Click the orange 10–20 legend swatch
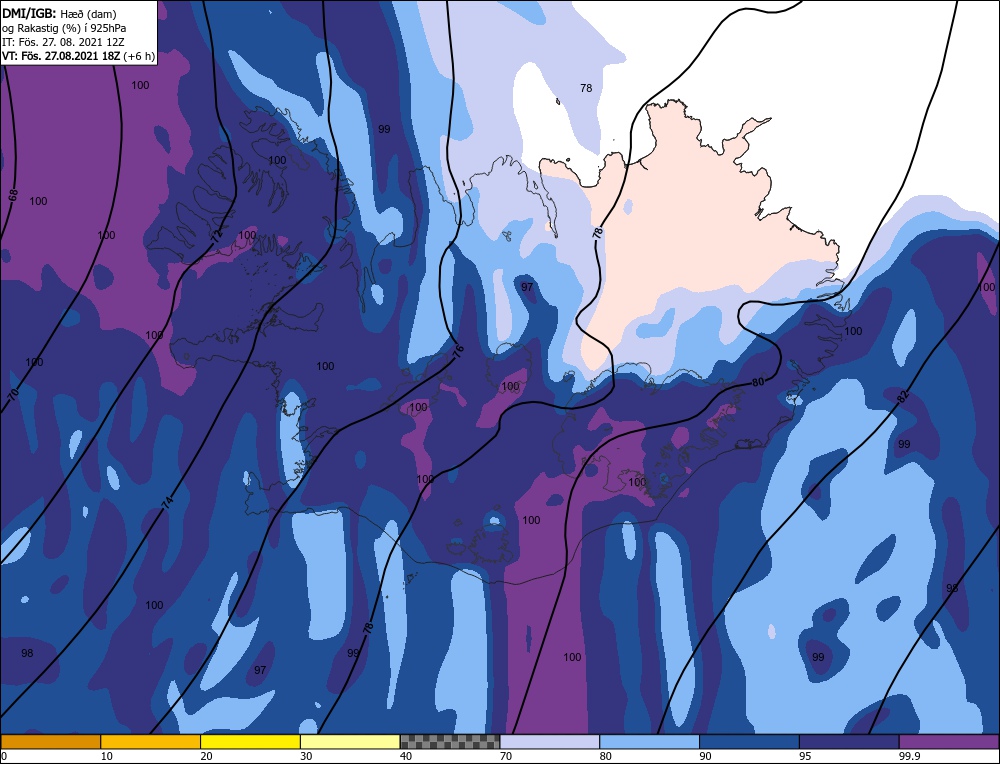Image resolution: width=1000 pixels, height=764 pixels. point(151,742)
